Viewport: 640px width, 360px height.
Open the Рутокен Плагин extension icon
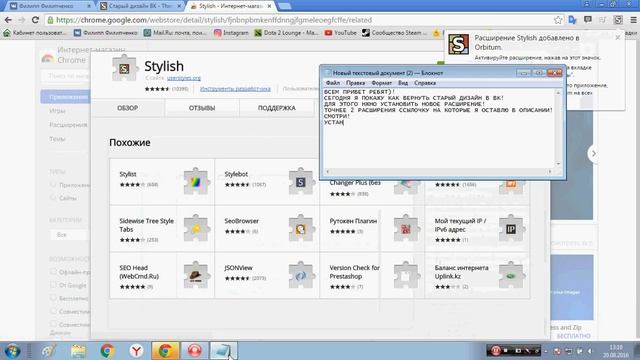pos(406,228)
